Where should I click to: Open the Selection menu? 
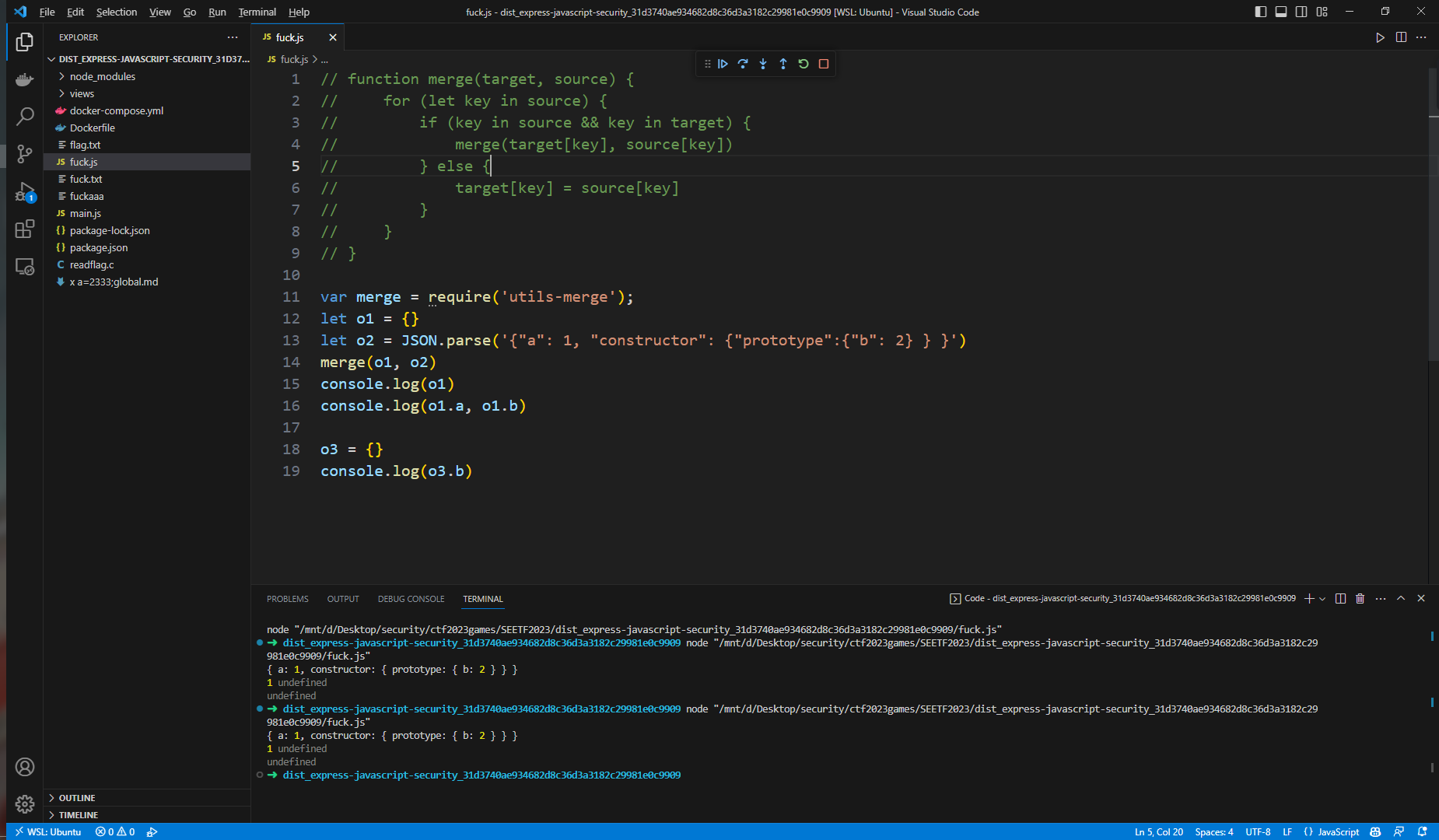tap(117, 12)
